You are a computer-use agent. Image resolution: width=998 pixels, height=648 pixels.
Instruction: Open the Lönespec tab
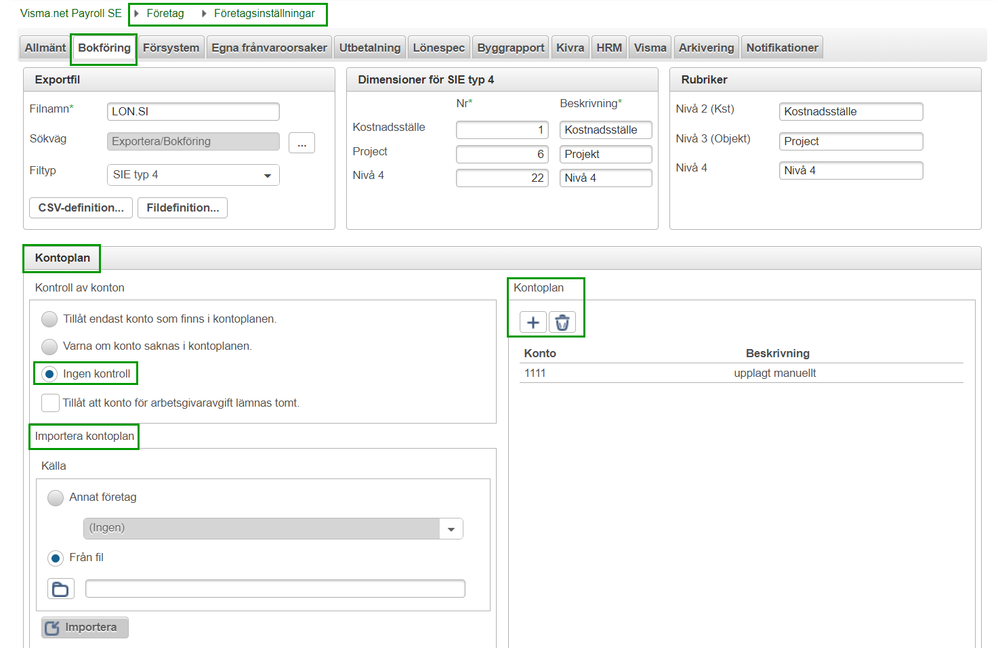(438, 47)
